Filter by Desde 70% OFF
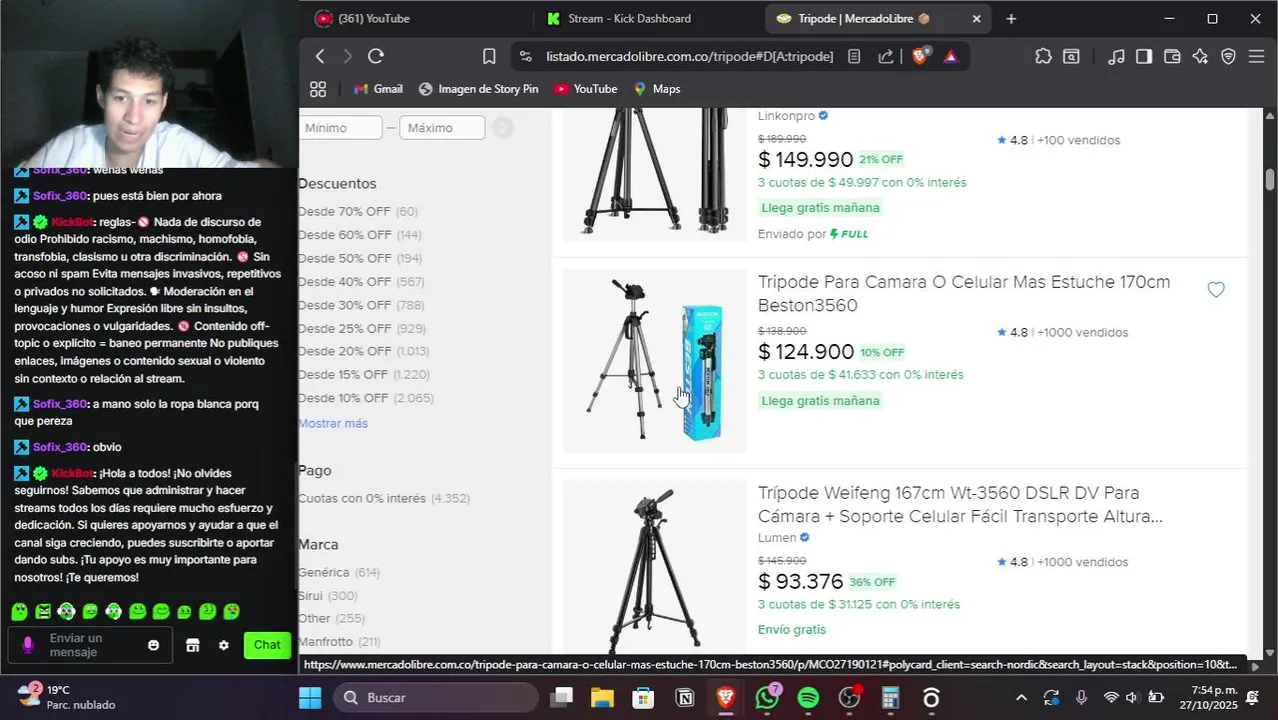 coord(358,212)
